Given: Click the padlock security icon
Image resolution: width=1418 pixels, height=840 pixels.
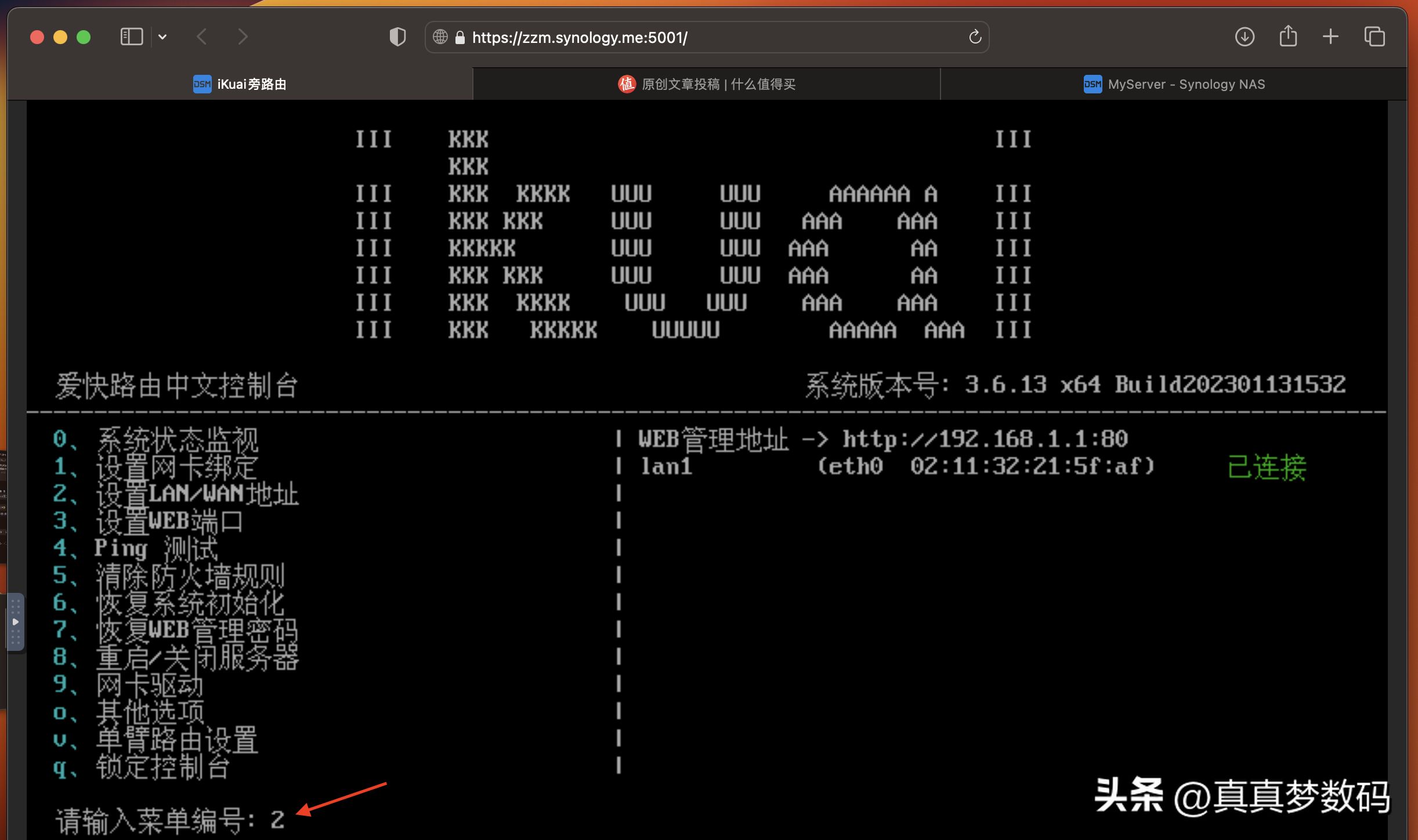Looking at the screenshot, I should pyautogui.click(x=460, y=38).
